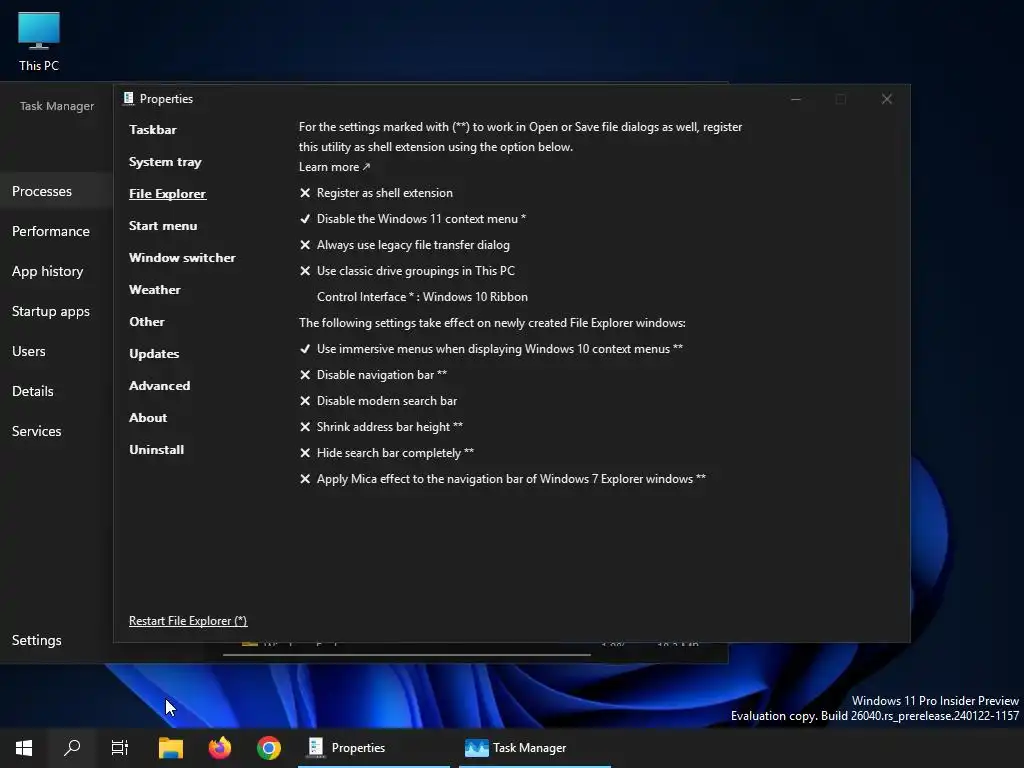Open the Uninstall section

coord(157,449)
